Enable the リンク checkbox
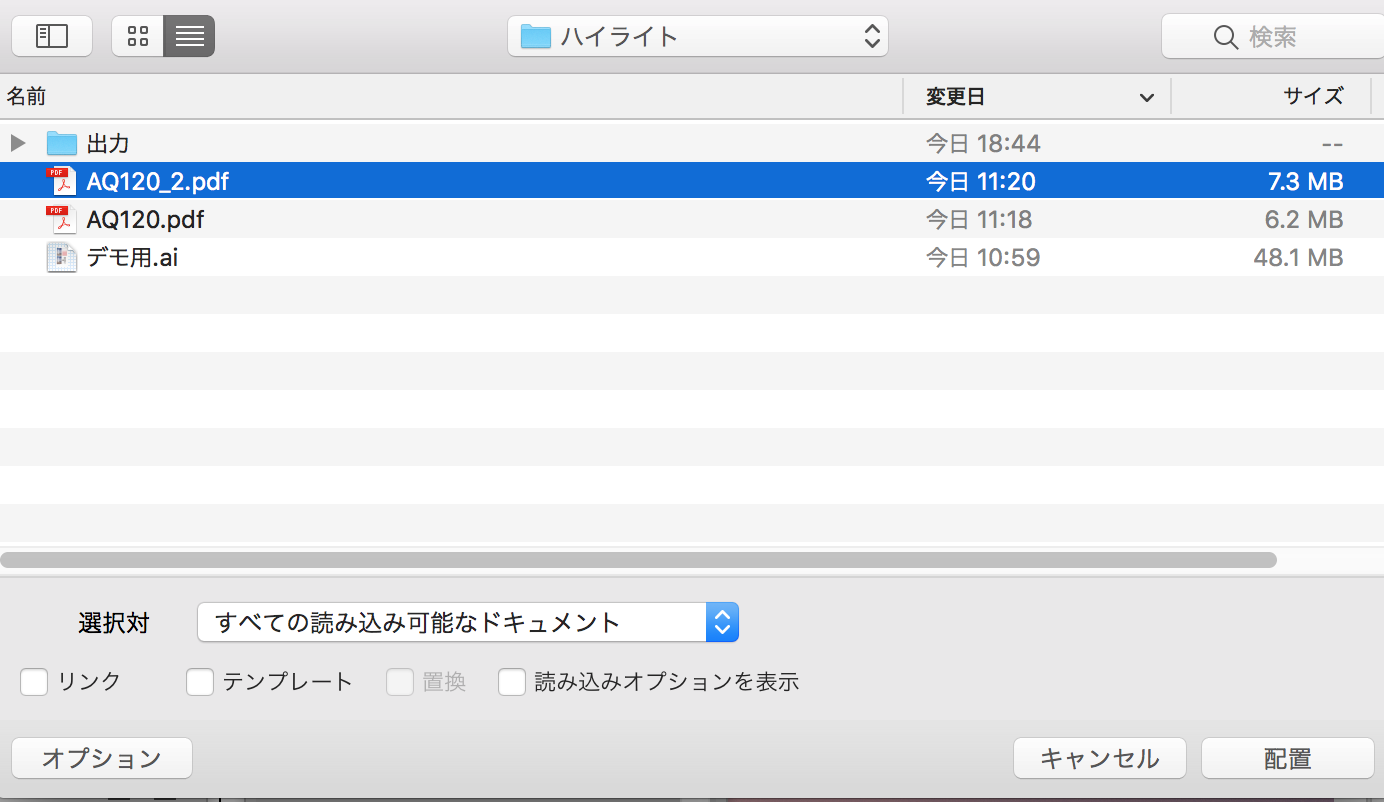The image size is (1384, 802). coord(34,683)
